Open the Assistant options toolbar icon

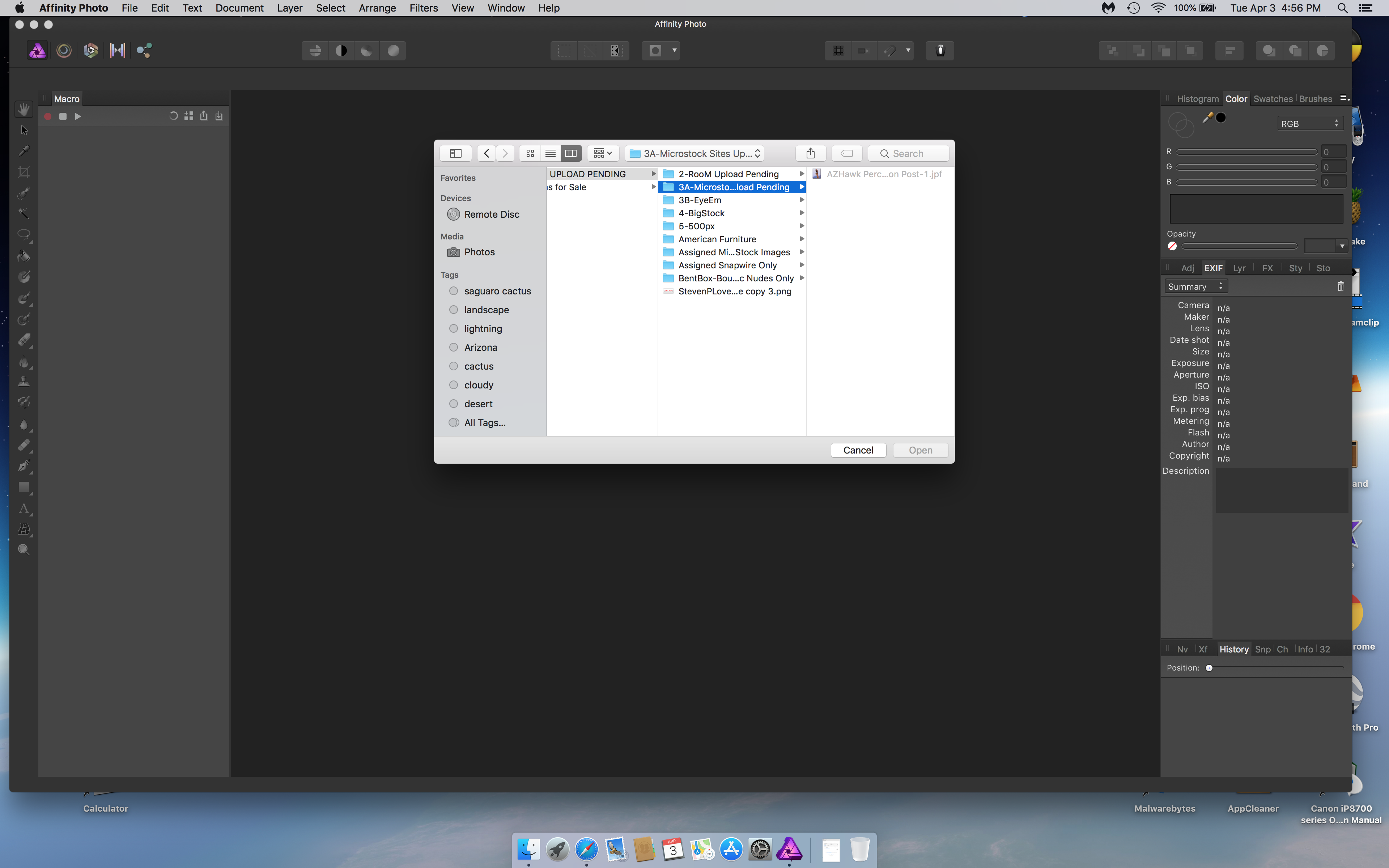940,51
